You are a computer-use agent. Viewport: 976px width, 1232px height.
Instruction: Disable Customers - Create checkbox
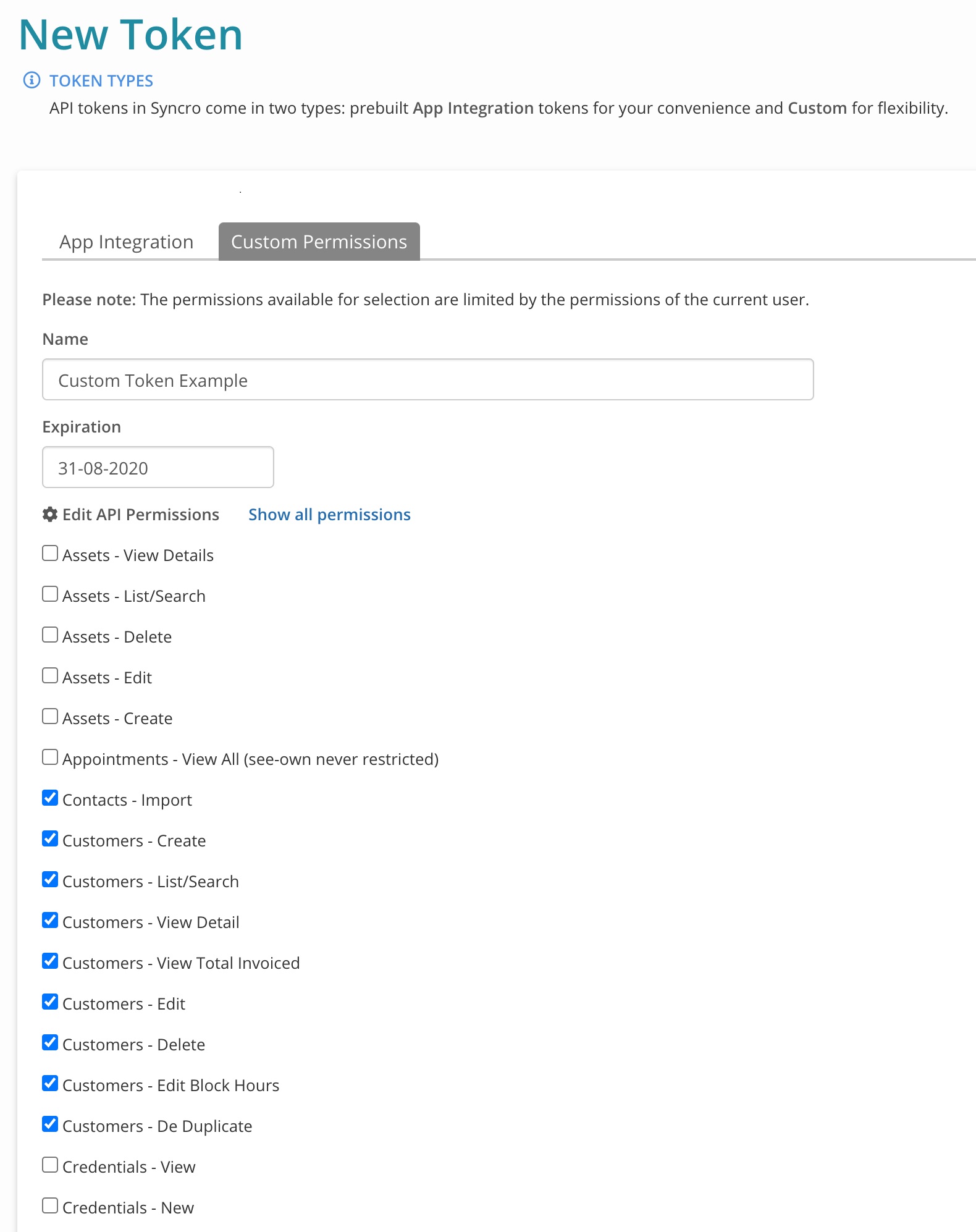(50, 838)
